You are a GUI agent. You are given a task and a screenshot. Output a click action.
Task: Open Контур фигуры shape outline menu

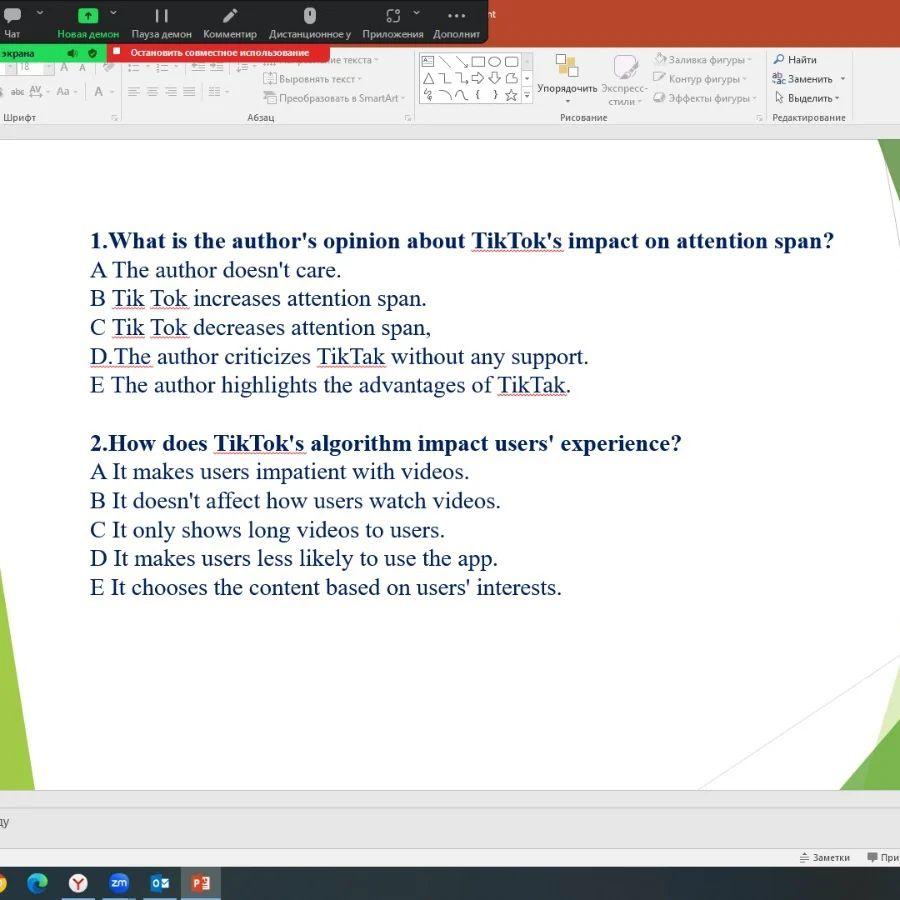[700, 79]
